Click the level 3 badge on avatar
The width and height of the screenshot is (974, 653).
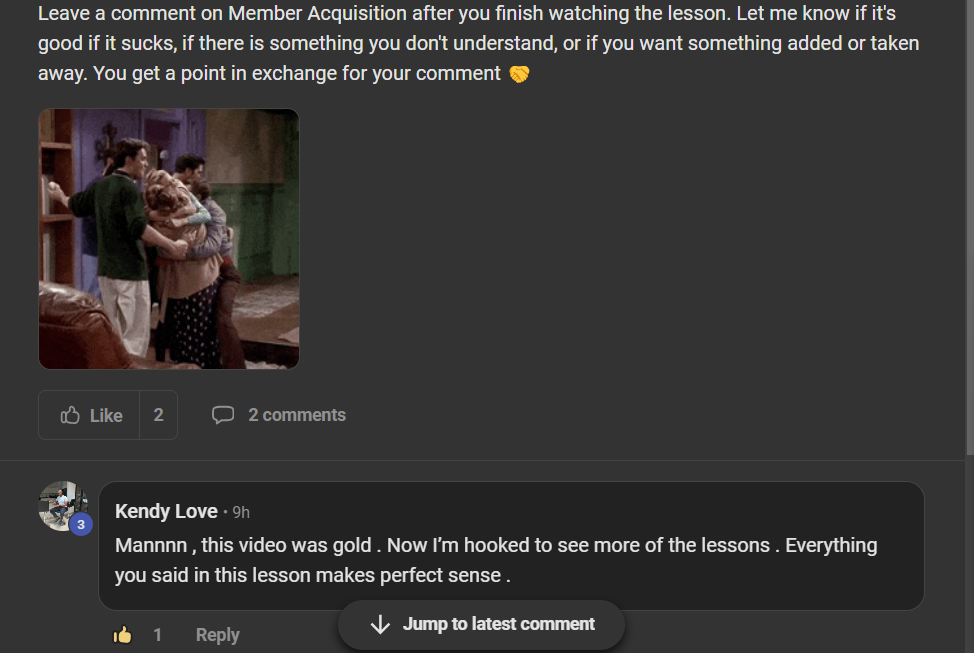click(81, 524)
